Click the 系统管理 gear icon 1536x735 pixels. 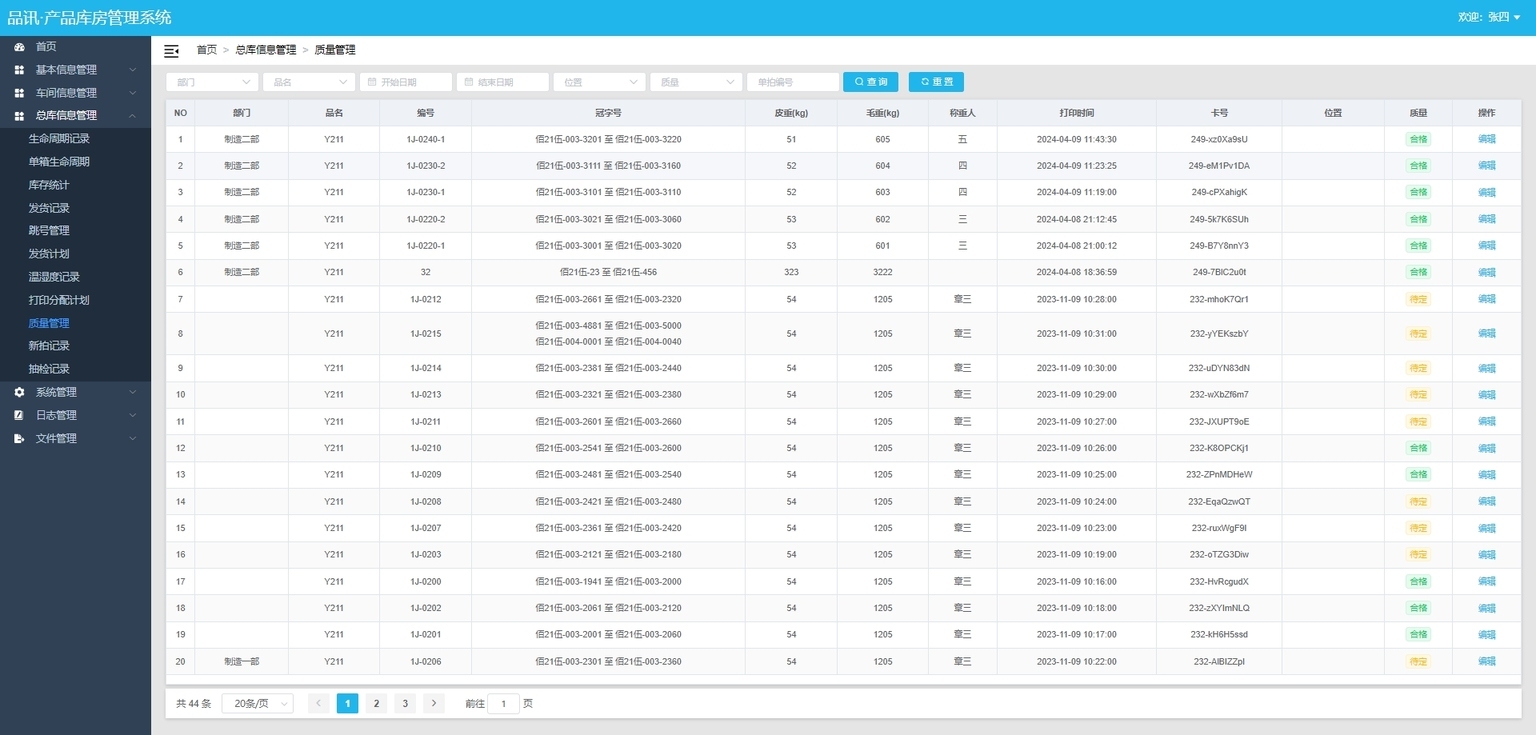click(x=19, y=392)
